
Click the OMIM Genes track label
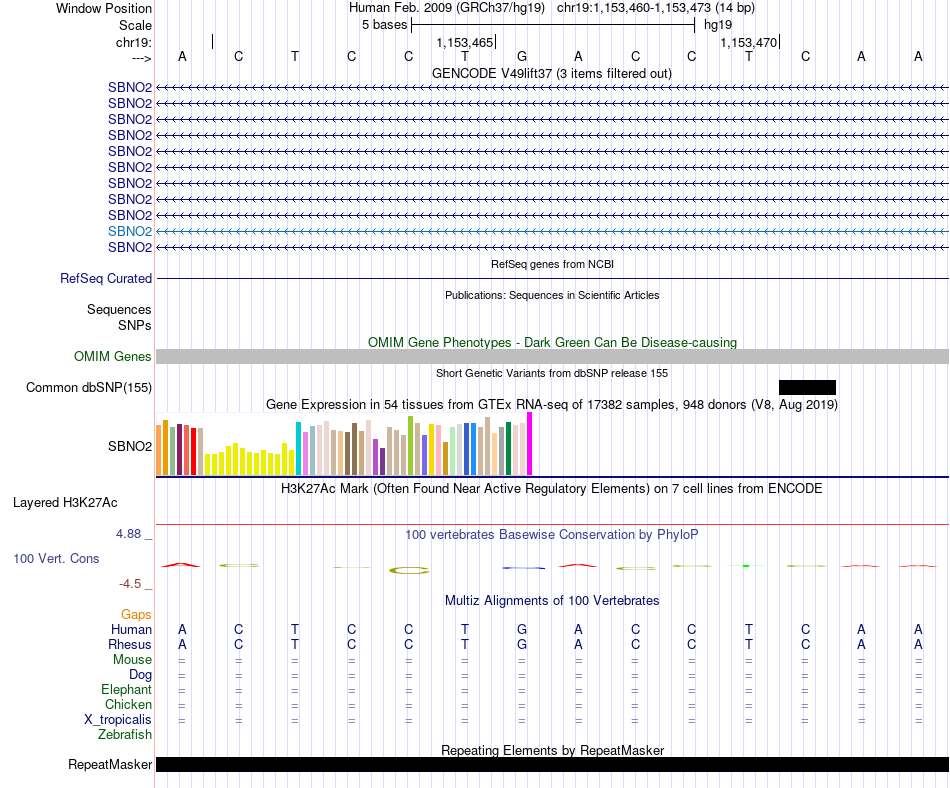pyautogui.click(x=113, y=357)
